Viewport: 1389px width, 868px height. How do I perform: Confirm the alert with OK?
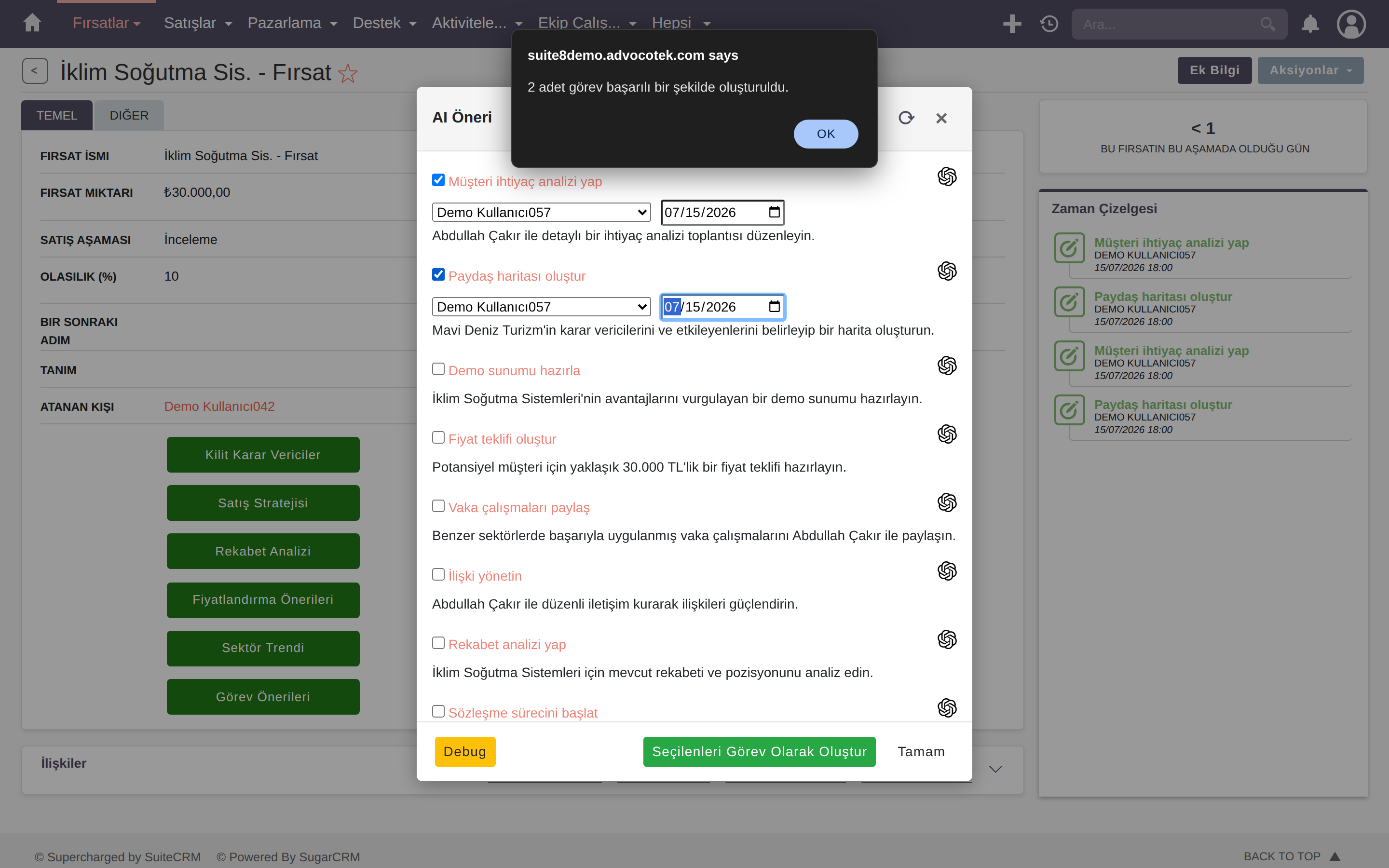(x=826, y=134)
